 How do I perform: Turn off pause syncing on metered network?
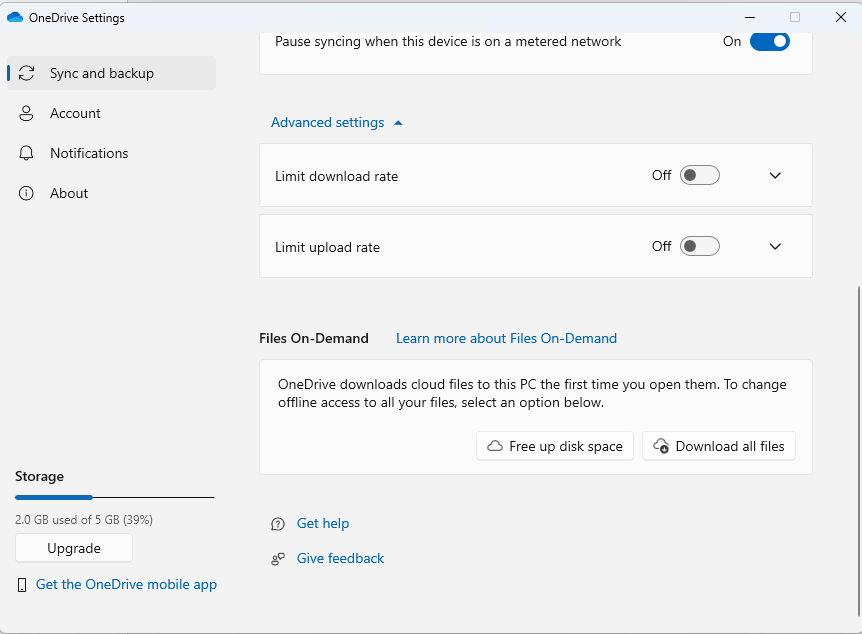tap(770, 41)
